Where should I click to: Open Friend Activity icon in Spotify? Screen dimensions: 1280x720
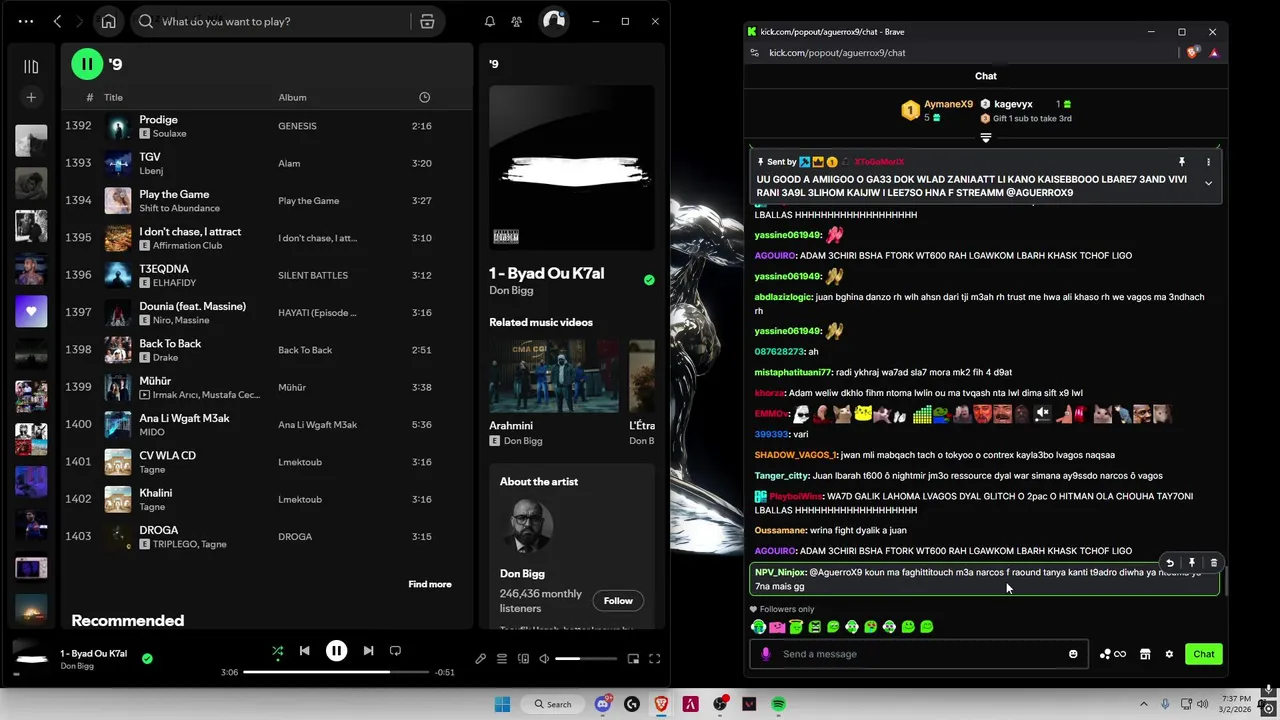click(516, 21)
